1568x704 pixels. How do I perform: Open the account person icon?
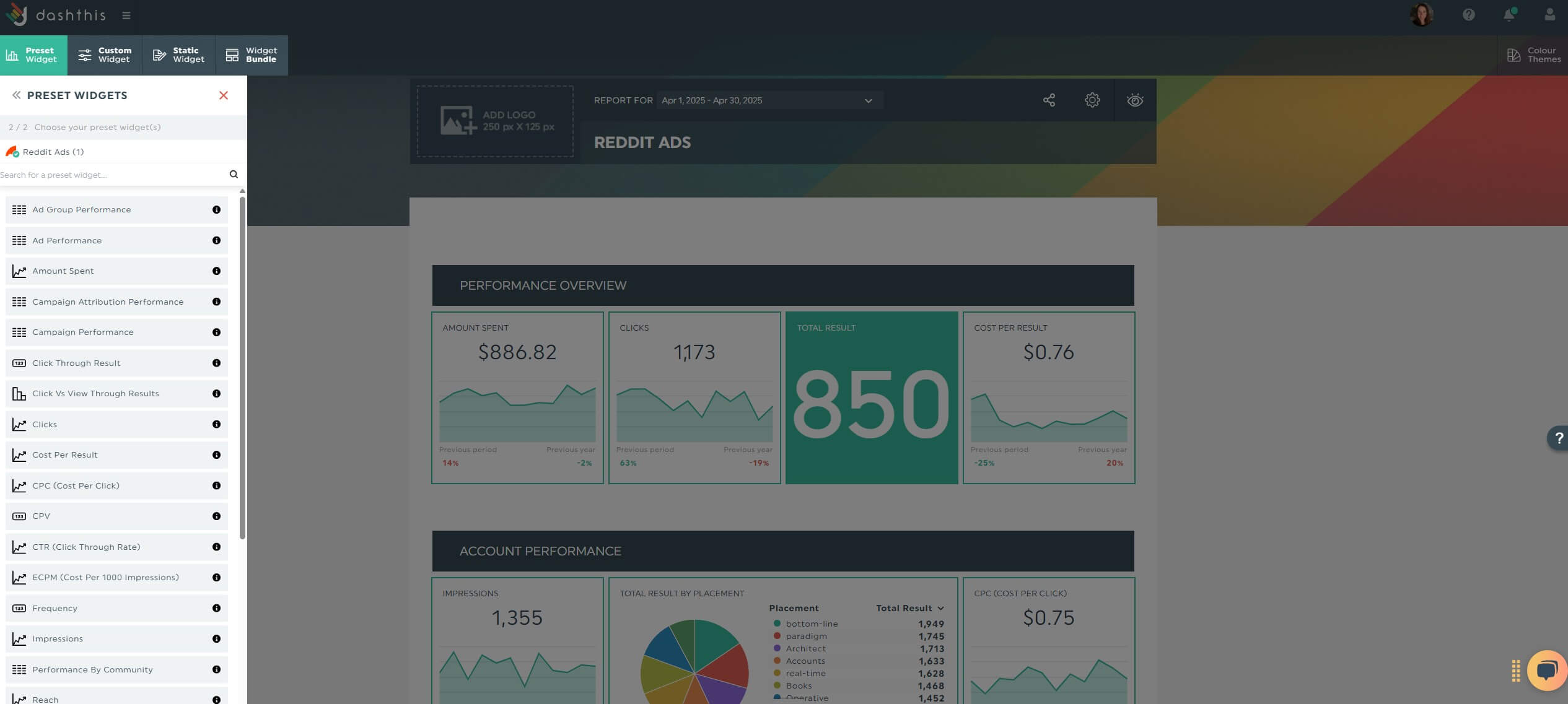(1549, 15)
